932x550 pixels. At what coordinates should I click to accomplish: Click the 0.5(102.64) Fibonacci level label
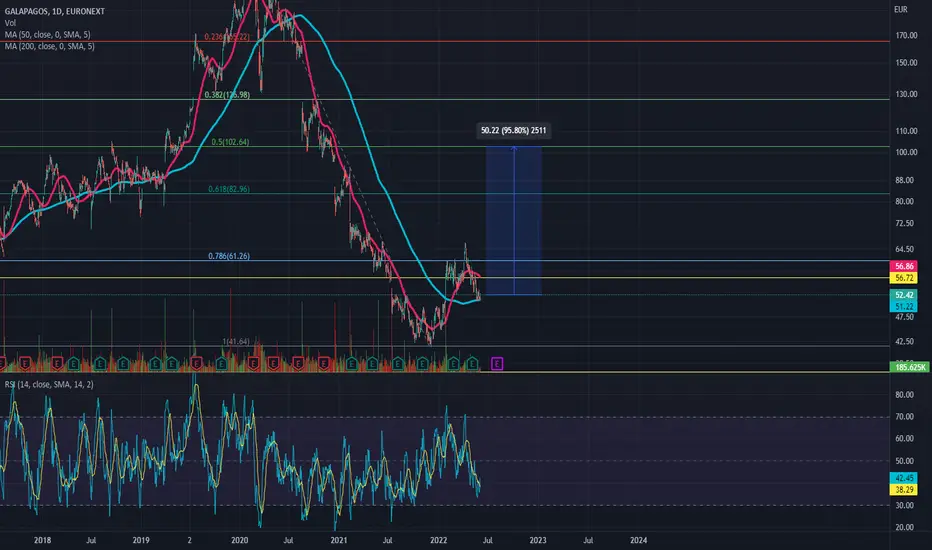tap(230, 142)
